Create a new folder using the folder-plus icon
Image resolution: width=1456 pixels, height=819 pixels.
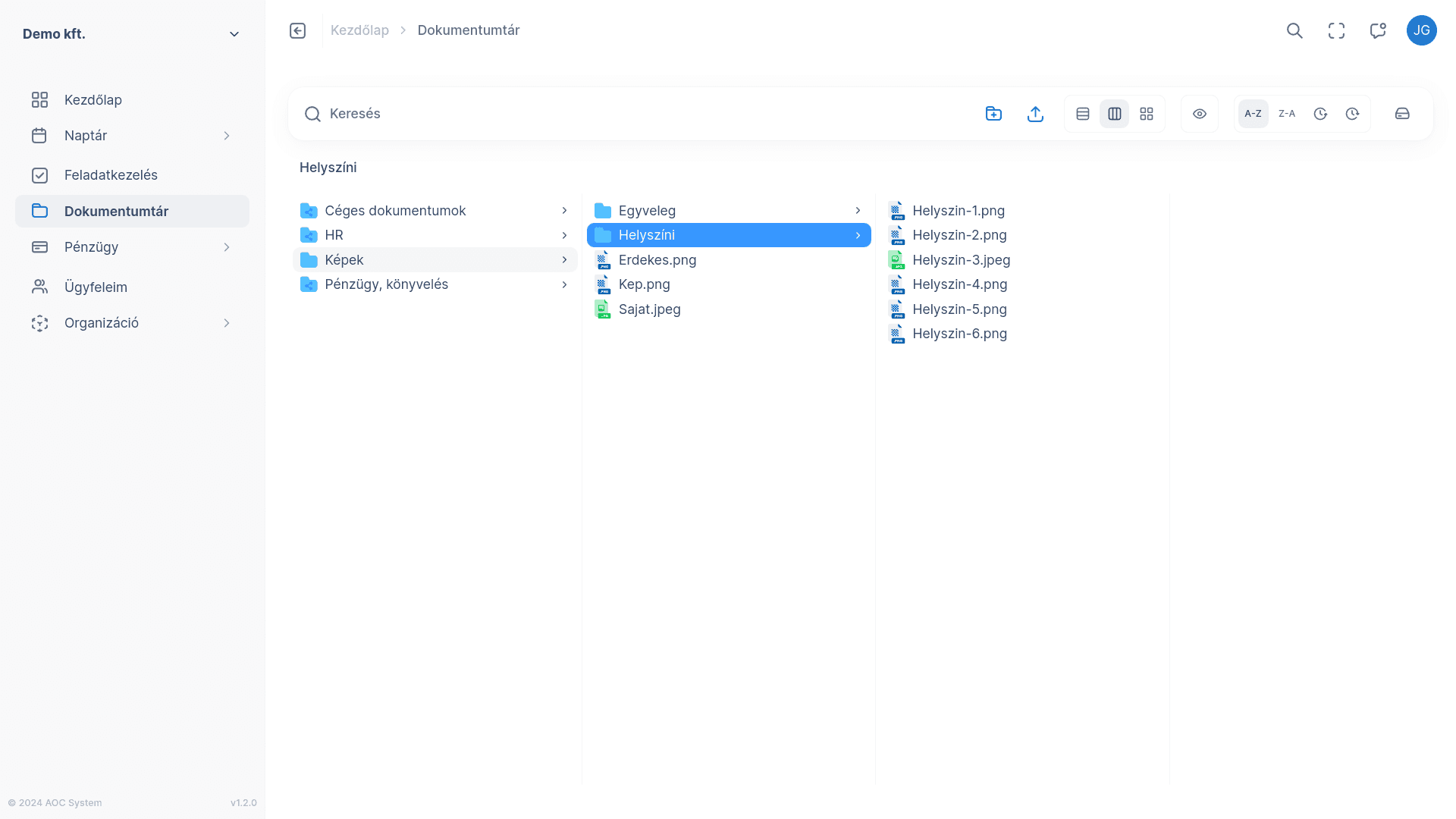[x=993, y=113]
